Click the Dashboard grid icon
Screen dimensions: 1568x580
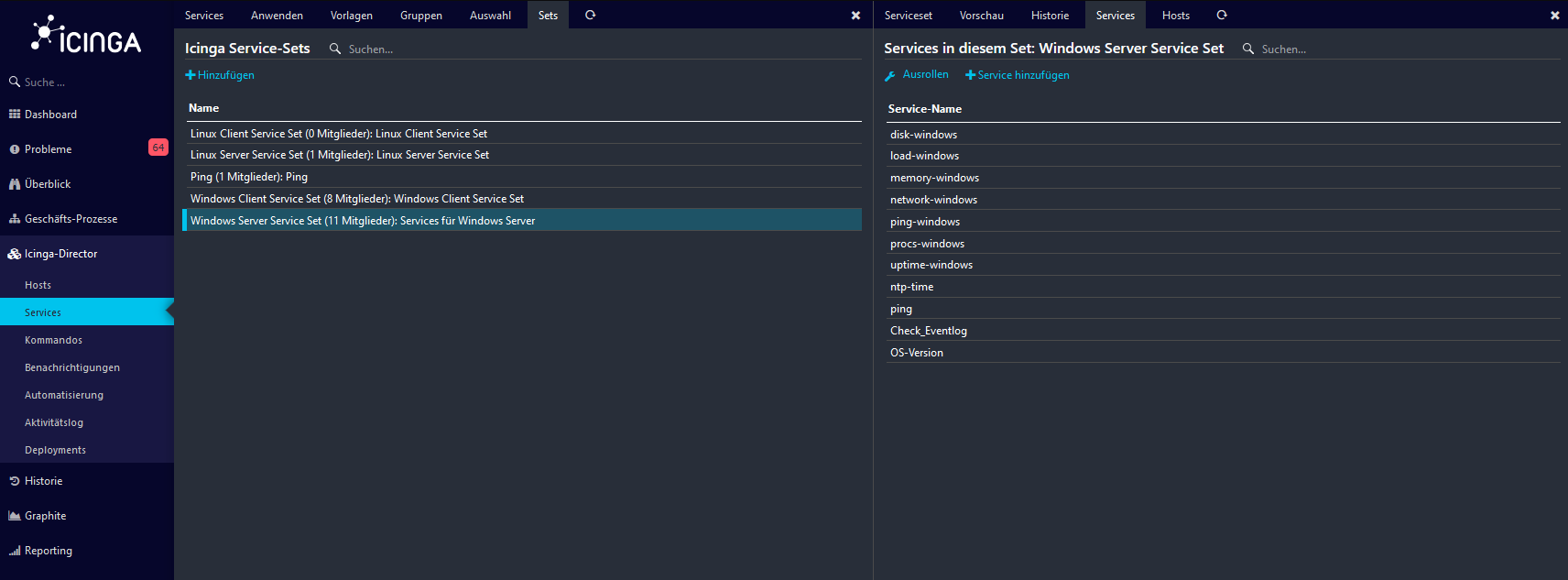(15, 115)
